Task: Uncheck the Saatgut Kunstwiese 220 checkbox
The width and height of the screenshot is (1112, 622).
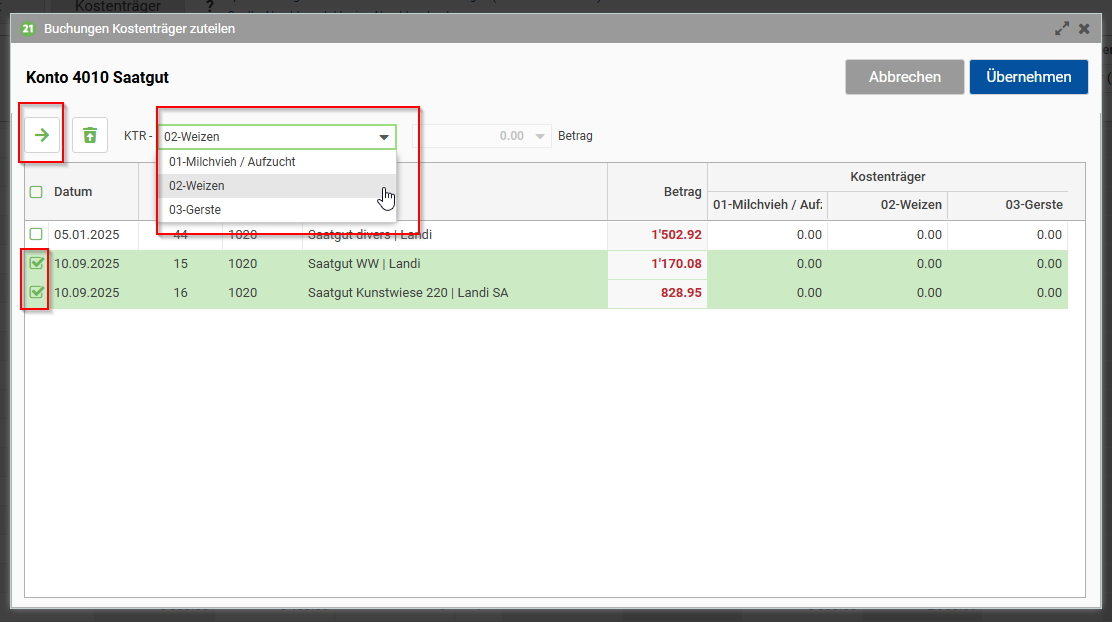Action: click(x=36, y=293)
